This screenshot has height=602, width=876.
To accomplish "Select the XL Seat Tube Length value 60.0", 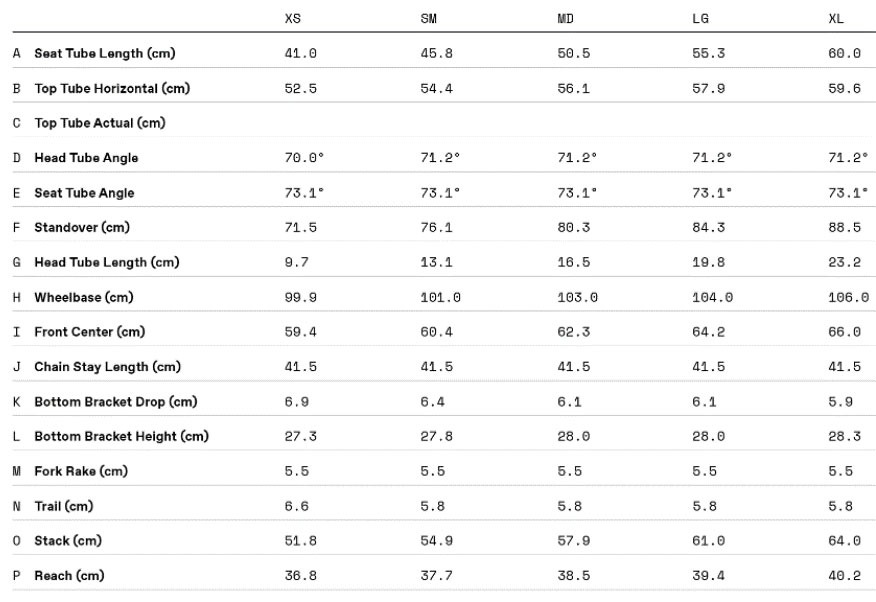I will pyautogui.click(x=844, y=54).
